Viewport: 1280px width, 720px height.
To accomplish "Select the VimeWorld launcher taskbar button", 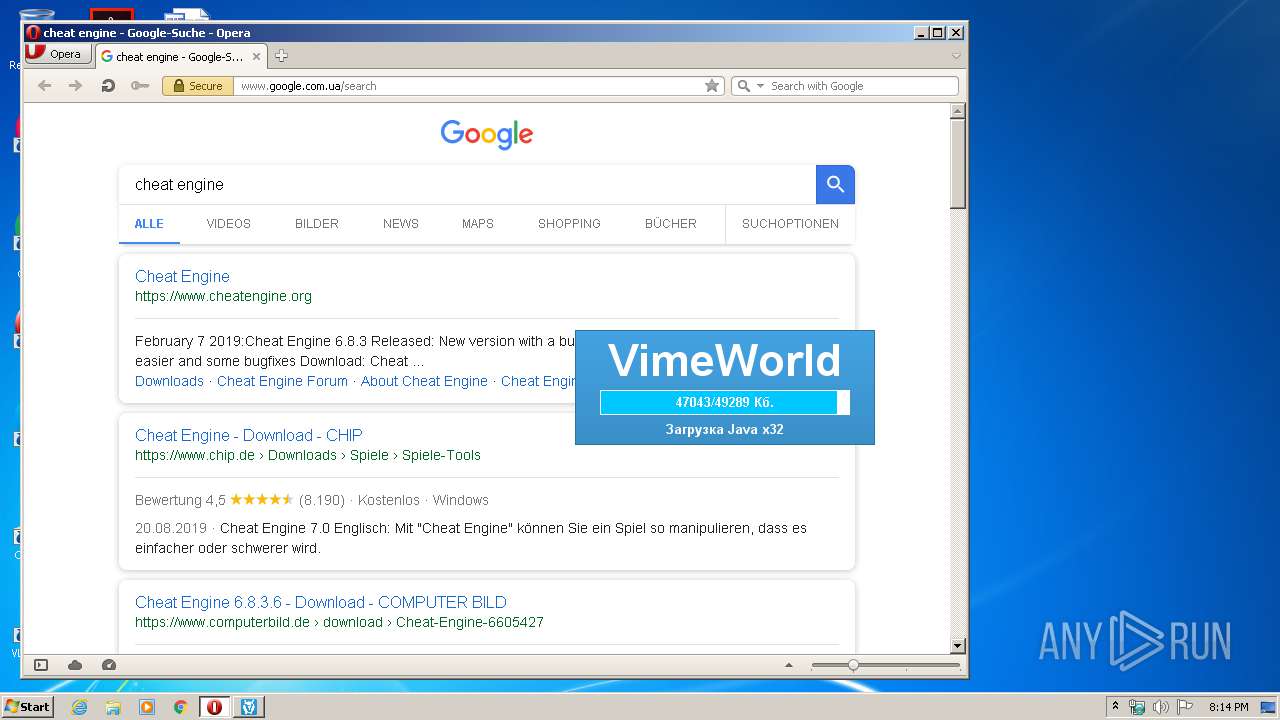I will point(248,707).
